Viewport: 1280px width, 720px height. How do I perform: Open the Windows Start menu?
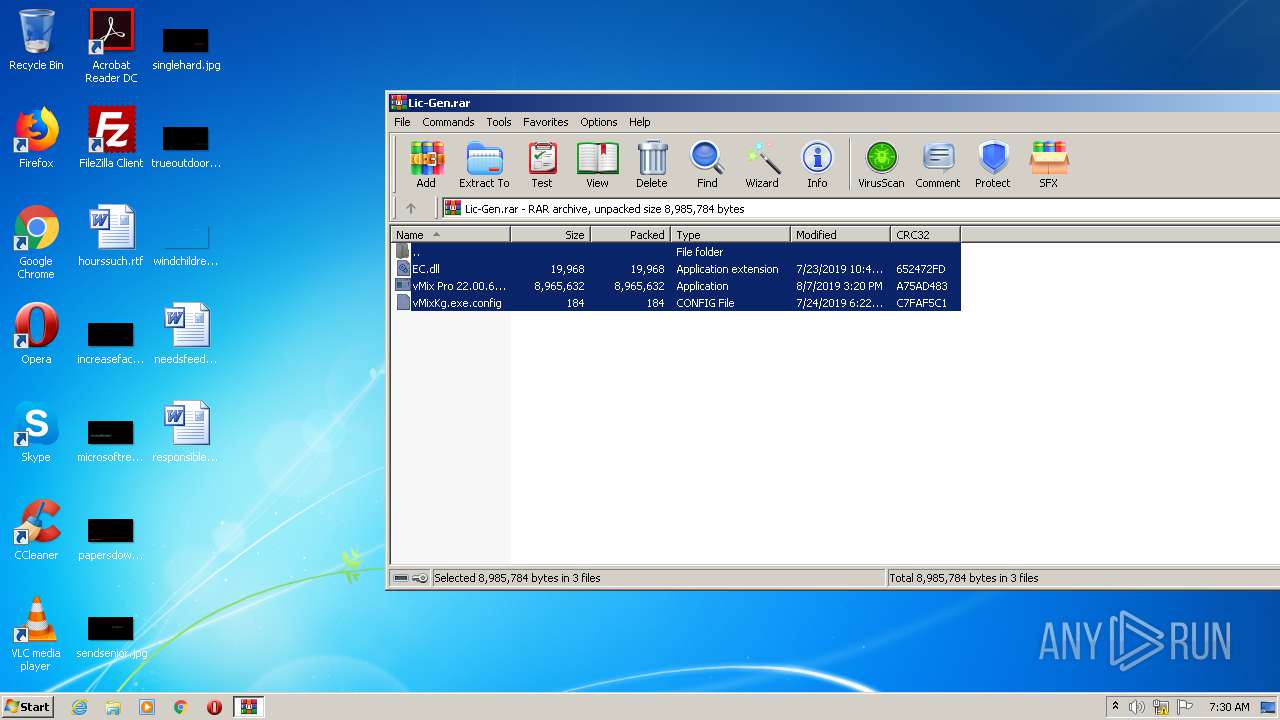(x=28, y=706)
